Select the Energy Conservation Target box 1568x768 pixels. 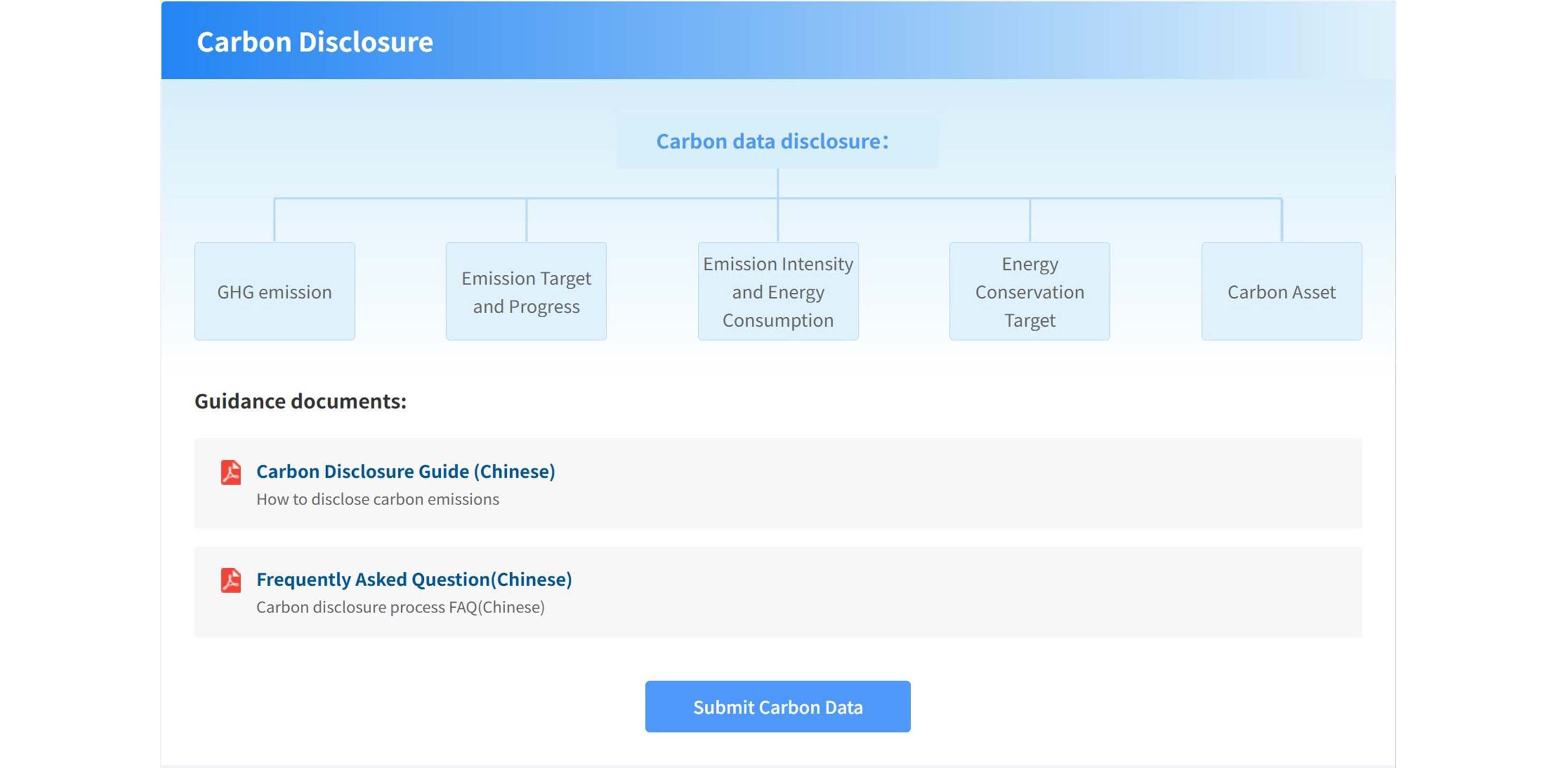(1029, 292)
